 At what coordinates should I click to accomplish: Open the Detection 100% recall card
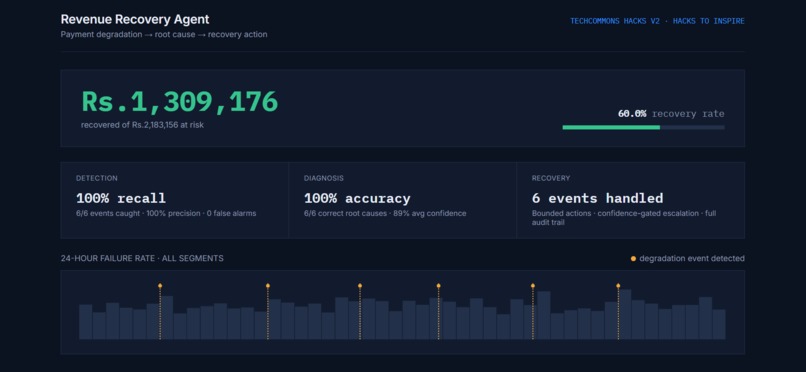[174, 200]
